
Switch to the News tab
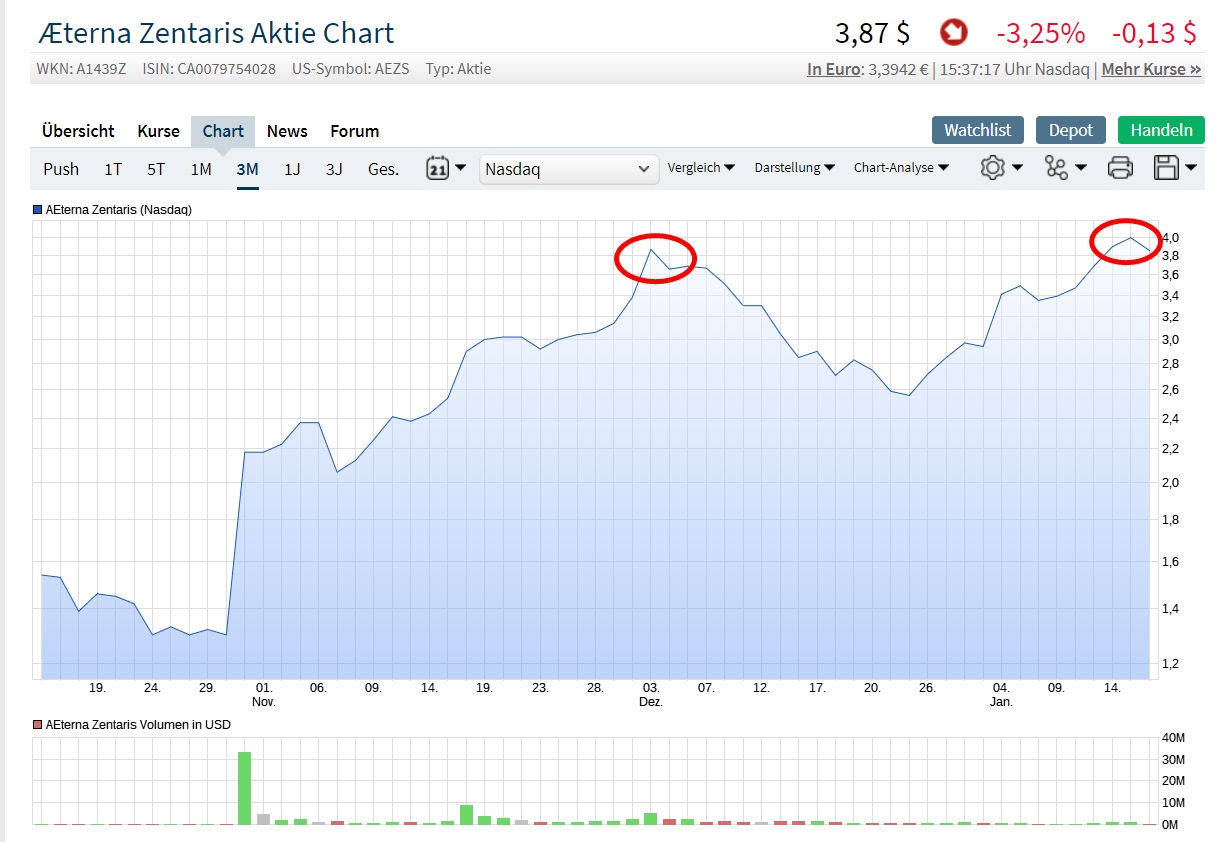pyautogui.click(x=287, y=131)
